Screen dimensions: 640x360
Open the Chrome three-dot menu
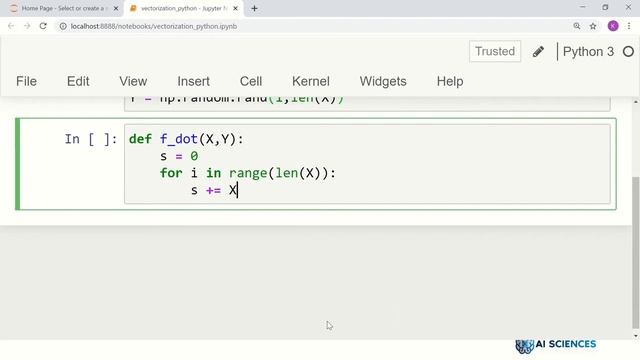[x=629, y=26]
